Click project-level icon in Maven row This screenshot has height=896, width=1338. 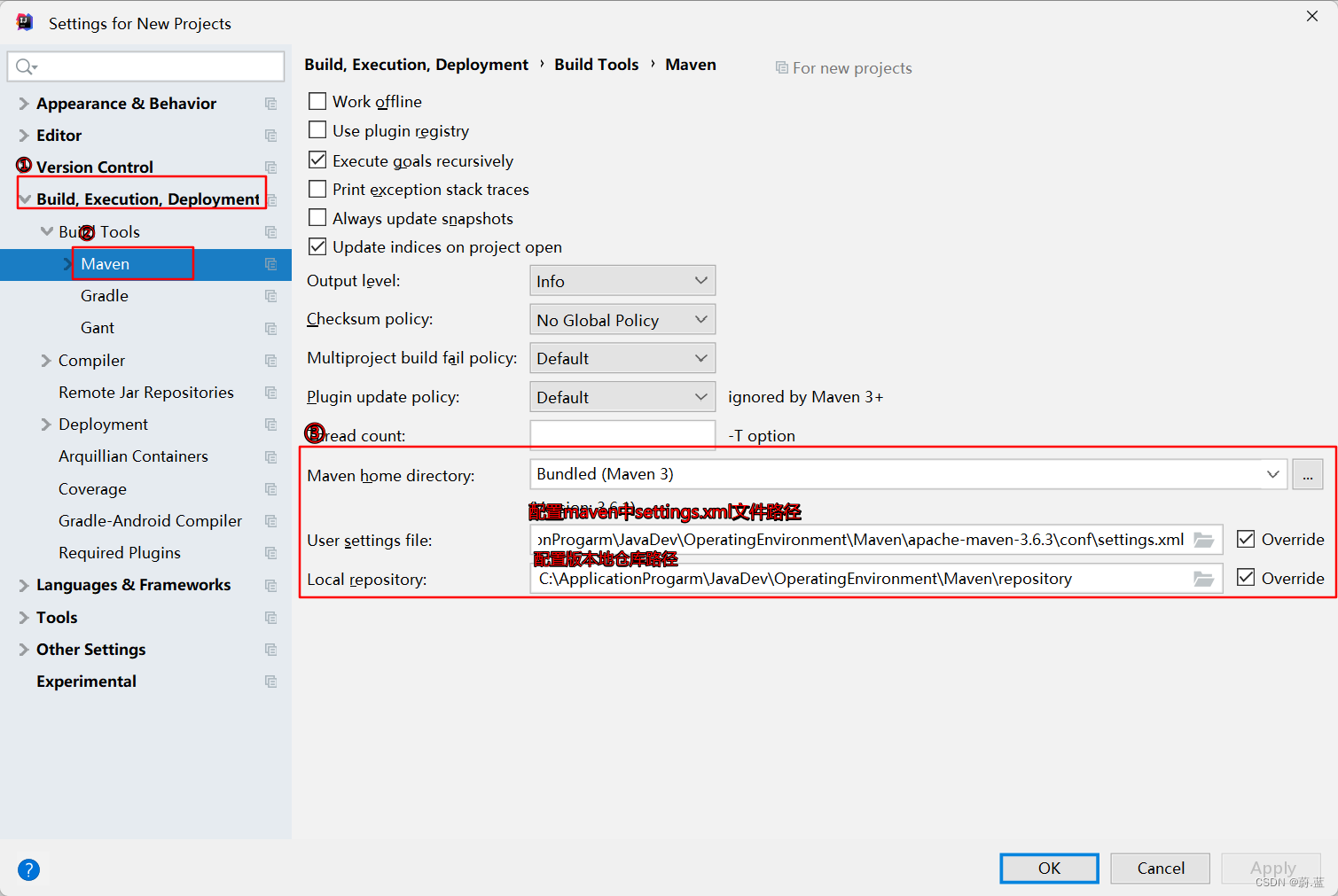tap(271, 264)
